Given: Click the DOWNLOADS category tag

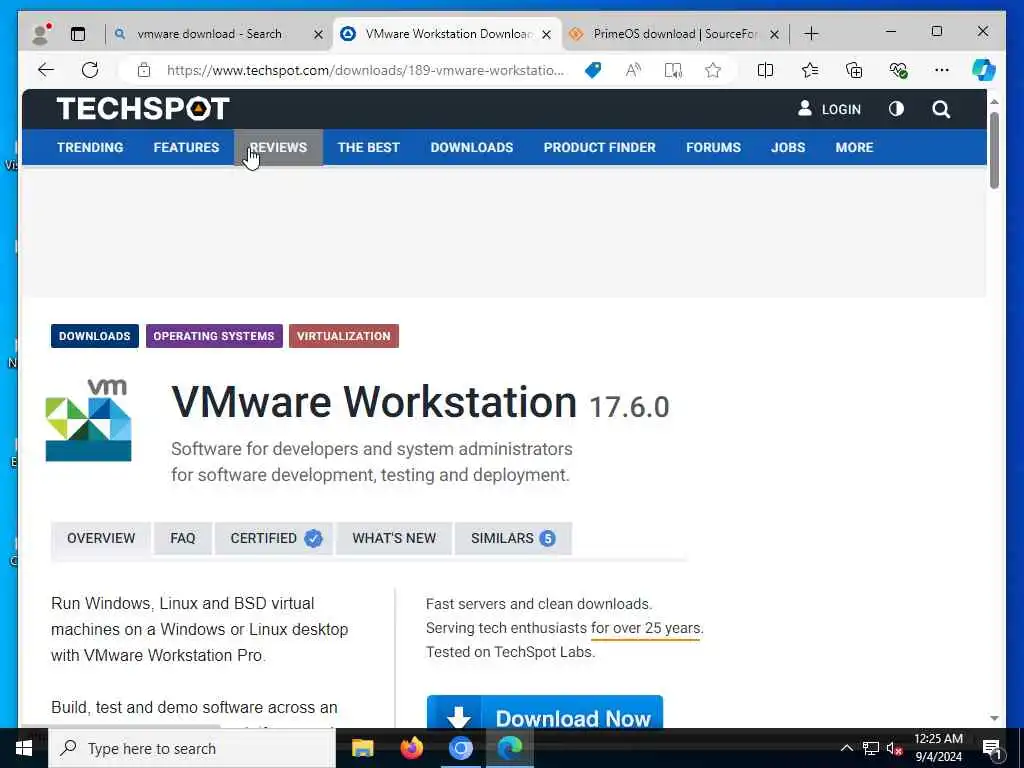Looking at the screenshot, I should [x=95, y=336].
